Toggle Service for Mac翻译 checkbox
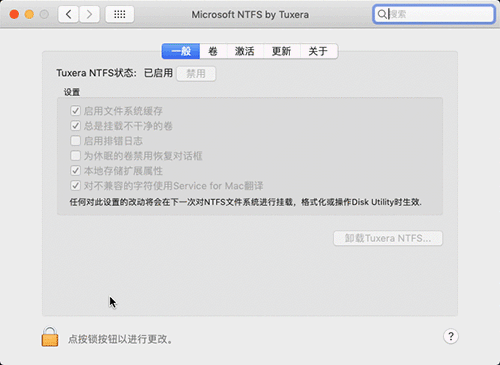 coord(76,186)
